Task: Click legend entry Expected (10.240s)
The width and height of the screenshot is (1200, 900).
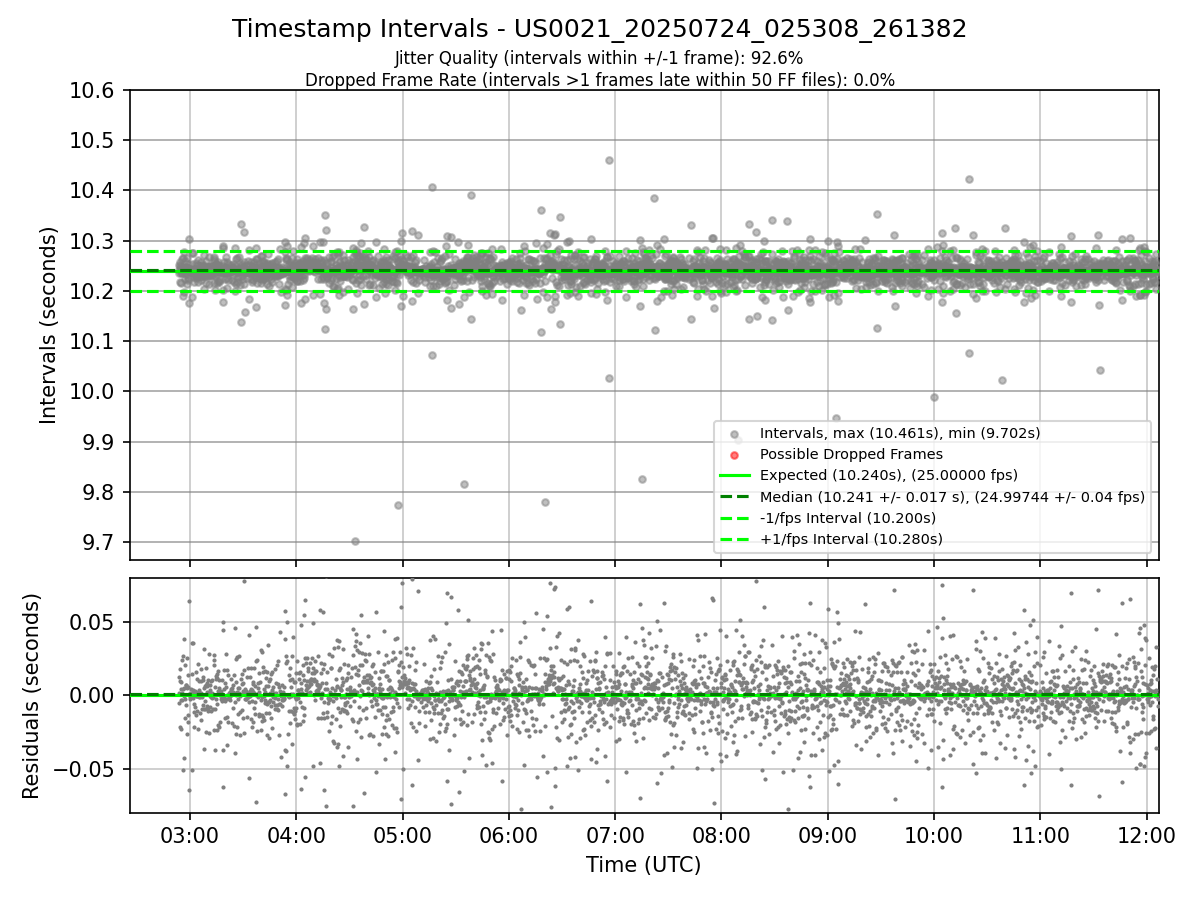Action: tap(889, 475)
